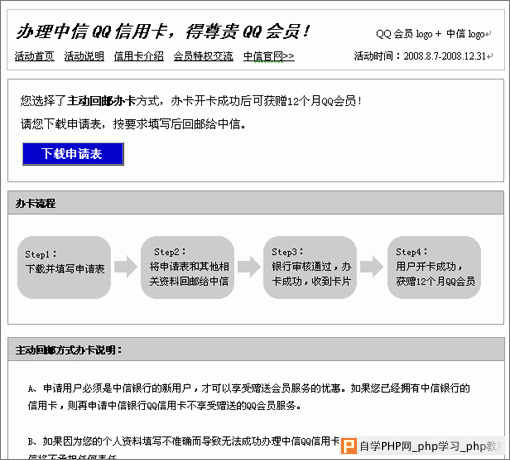Open the 会员特权交流 link
Image resolution: width=510 pixels, height=460 pixels.
(203, 56)
